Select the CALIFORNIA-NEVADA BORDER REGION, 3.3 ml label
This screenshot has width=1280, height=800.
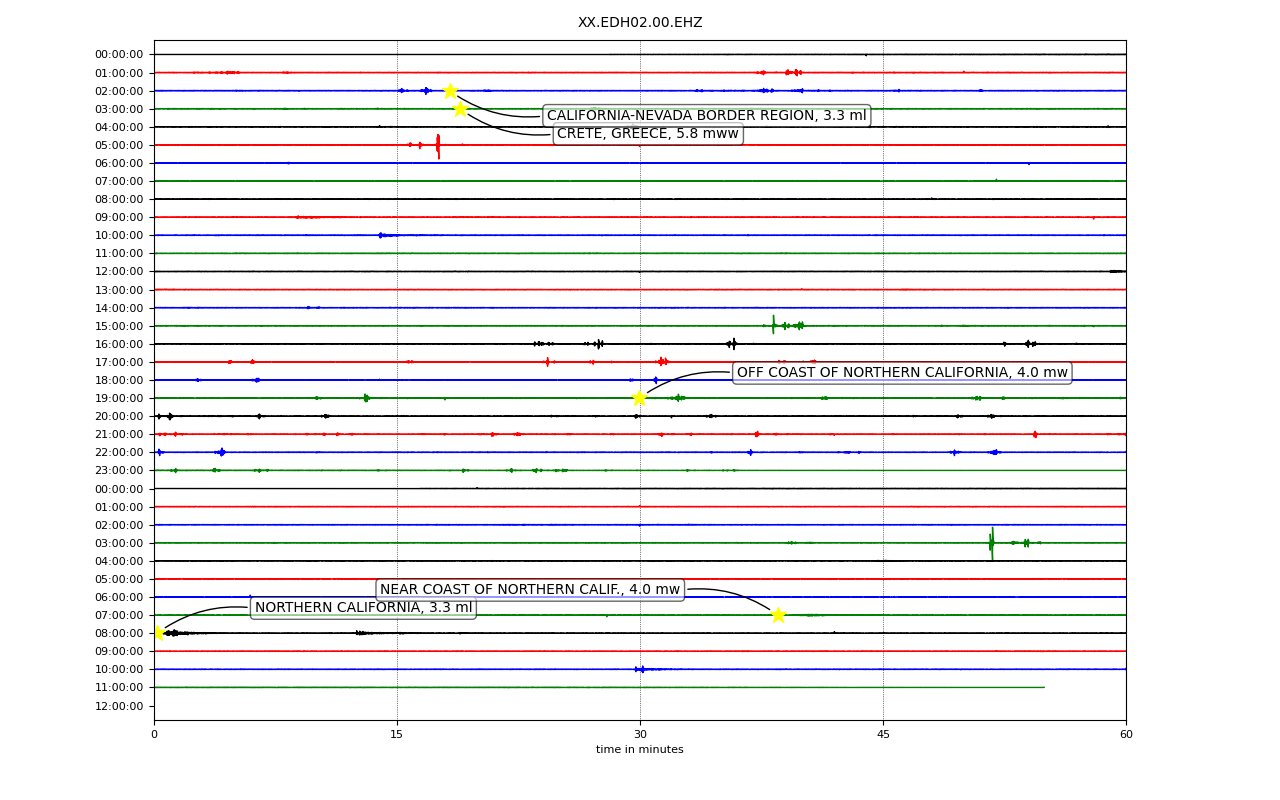pyautogui.click(x=706, y=116)
